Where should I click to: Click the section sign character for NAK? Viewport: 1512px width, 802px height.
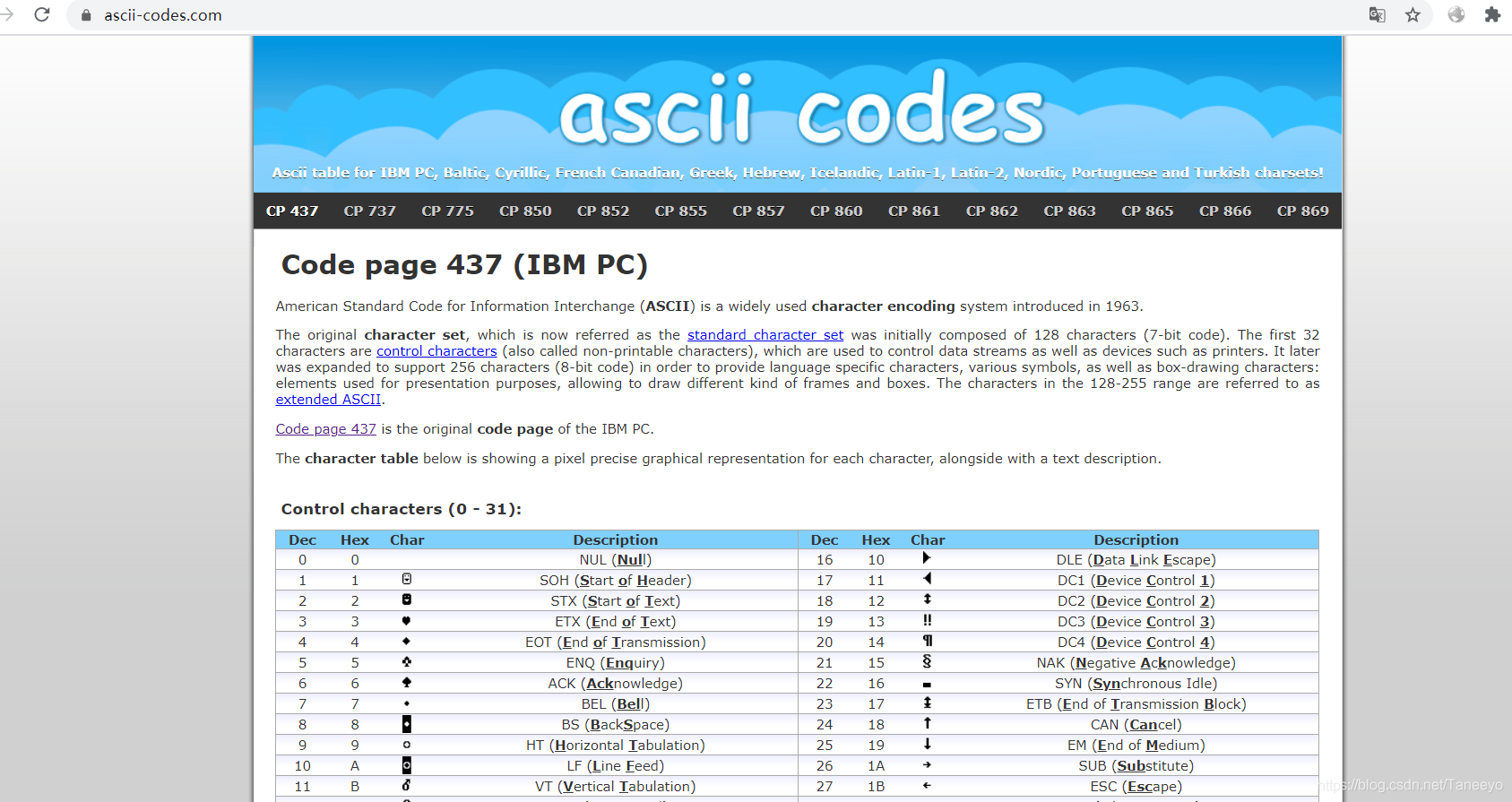pyautogui.click(x=928, y=661)
